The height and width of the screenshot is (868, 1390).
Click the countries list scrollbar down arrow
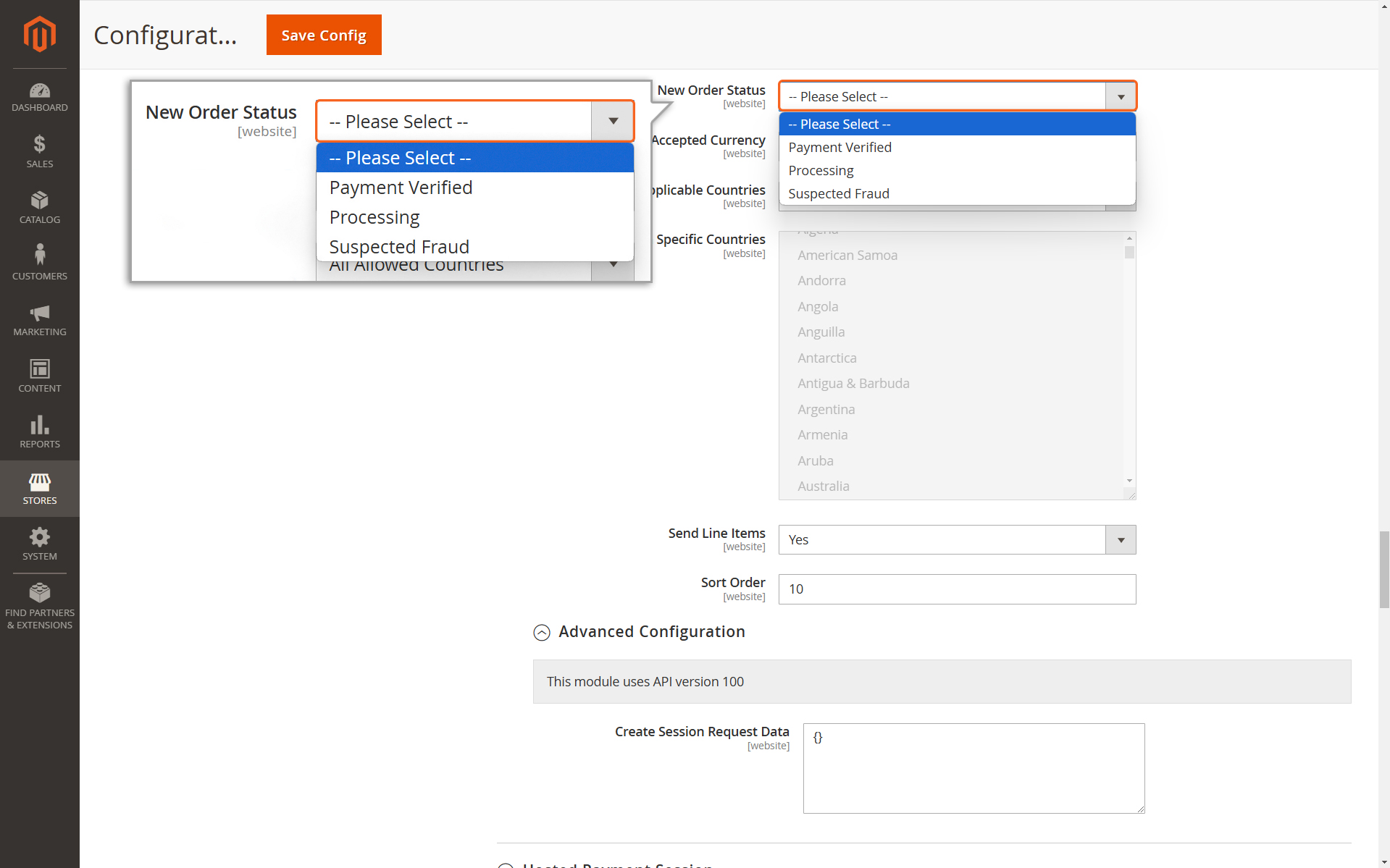(x=1129, y=481)
